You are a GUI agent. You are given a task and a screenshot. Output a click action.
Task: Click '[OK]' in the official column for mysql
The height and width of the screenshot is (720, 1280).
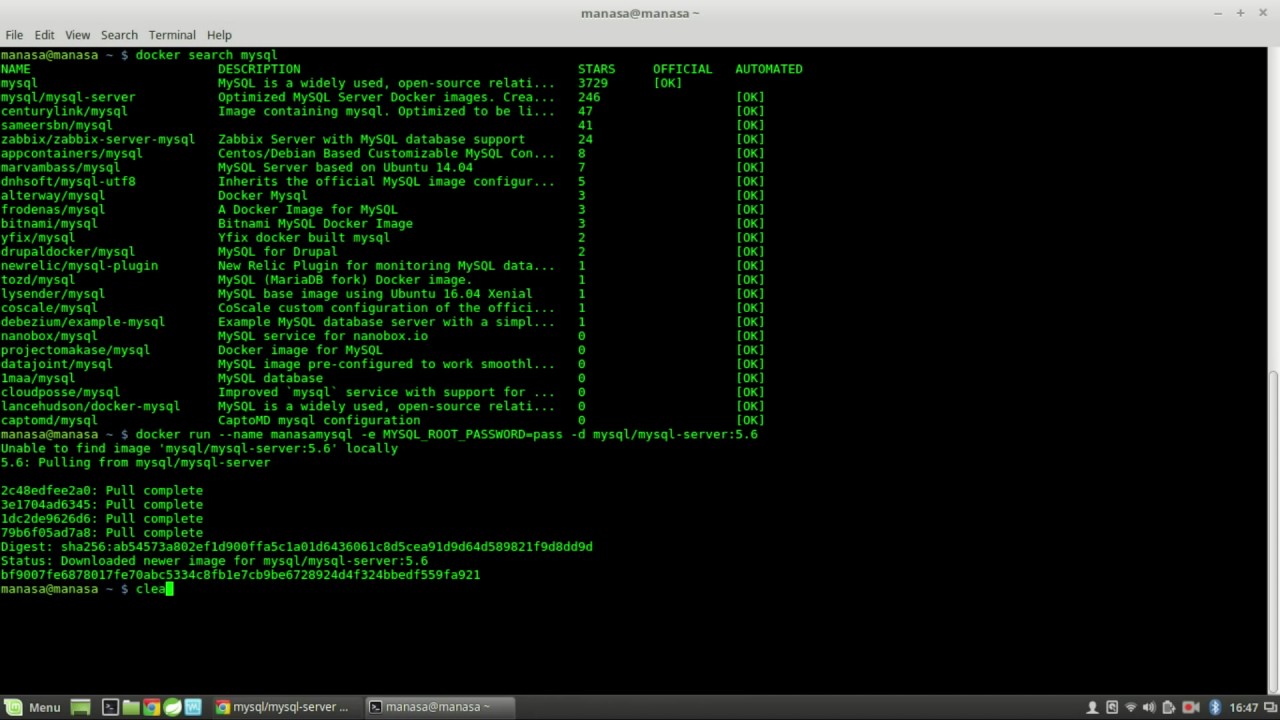click(x=668, y=83)
